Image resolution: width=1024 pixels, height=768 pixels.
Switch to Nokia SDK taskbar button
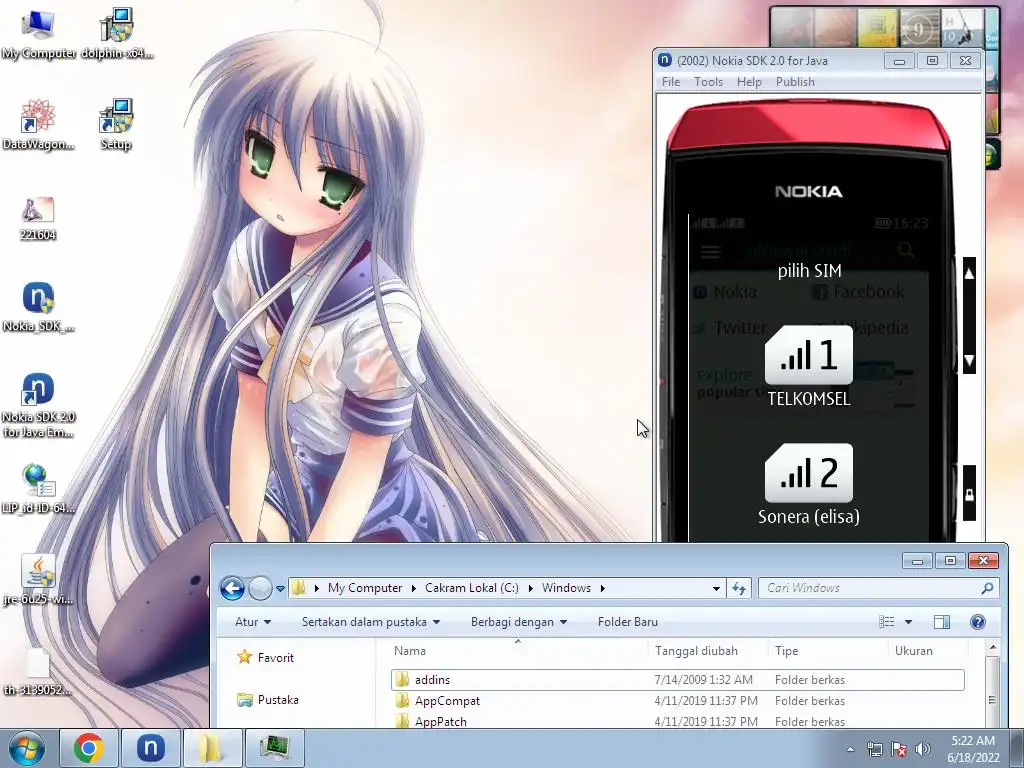click(x=150, y=748)
